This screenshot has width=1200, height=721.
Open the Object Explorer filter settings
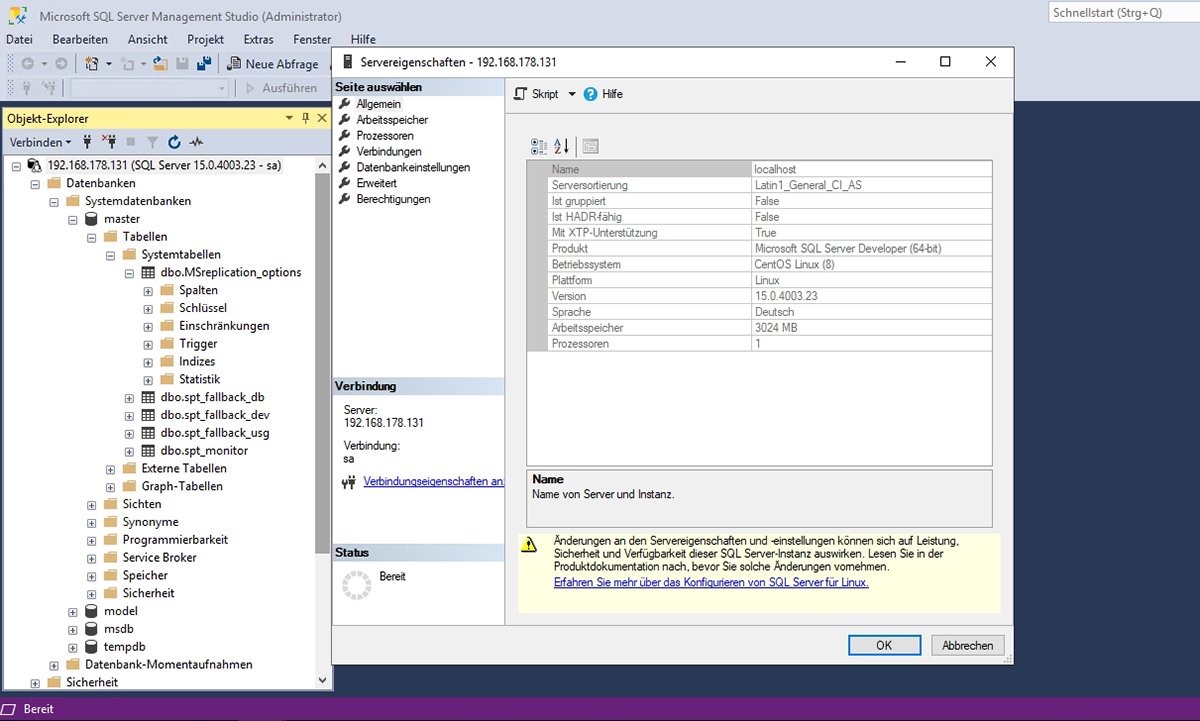152,142
